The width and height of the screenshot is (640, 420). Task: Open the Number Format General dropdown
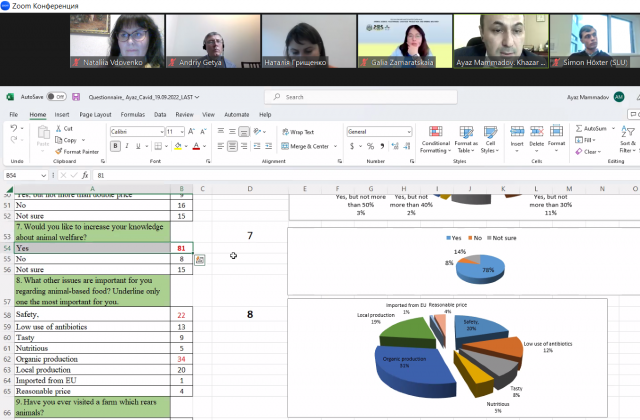409,131
